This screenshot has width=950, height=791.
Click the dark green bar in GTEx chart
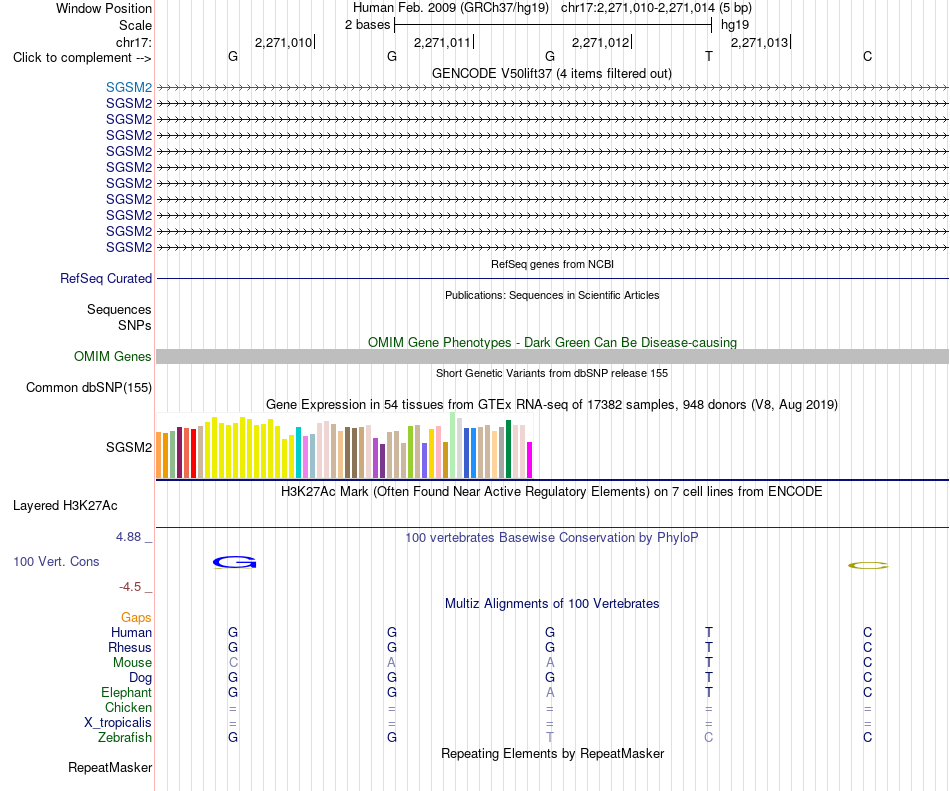tap(508, 449)
